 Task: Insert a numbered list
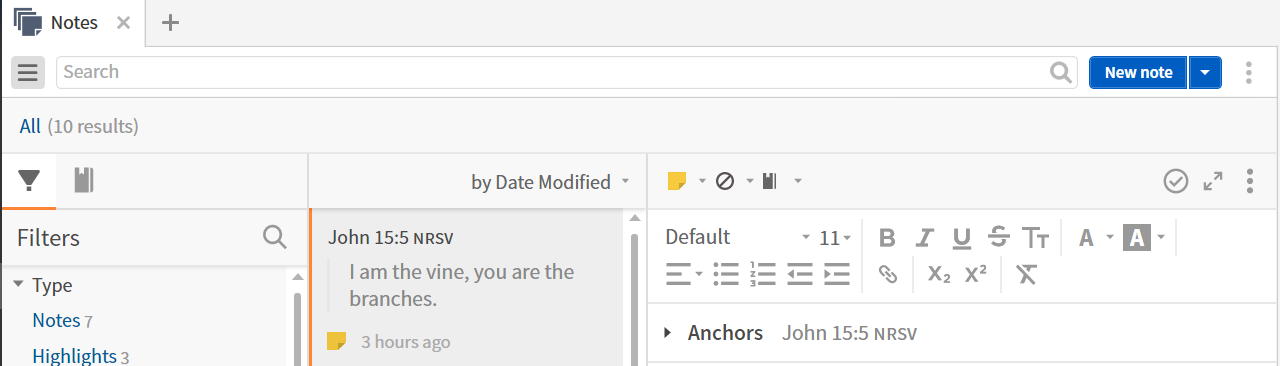coord(762,274)
